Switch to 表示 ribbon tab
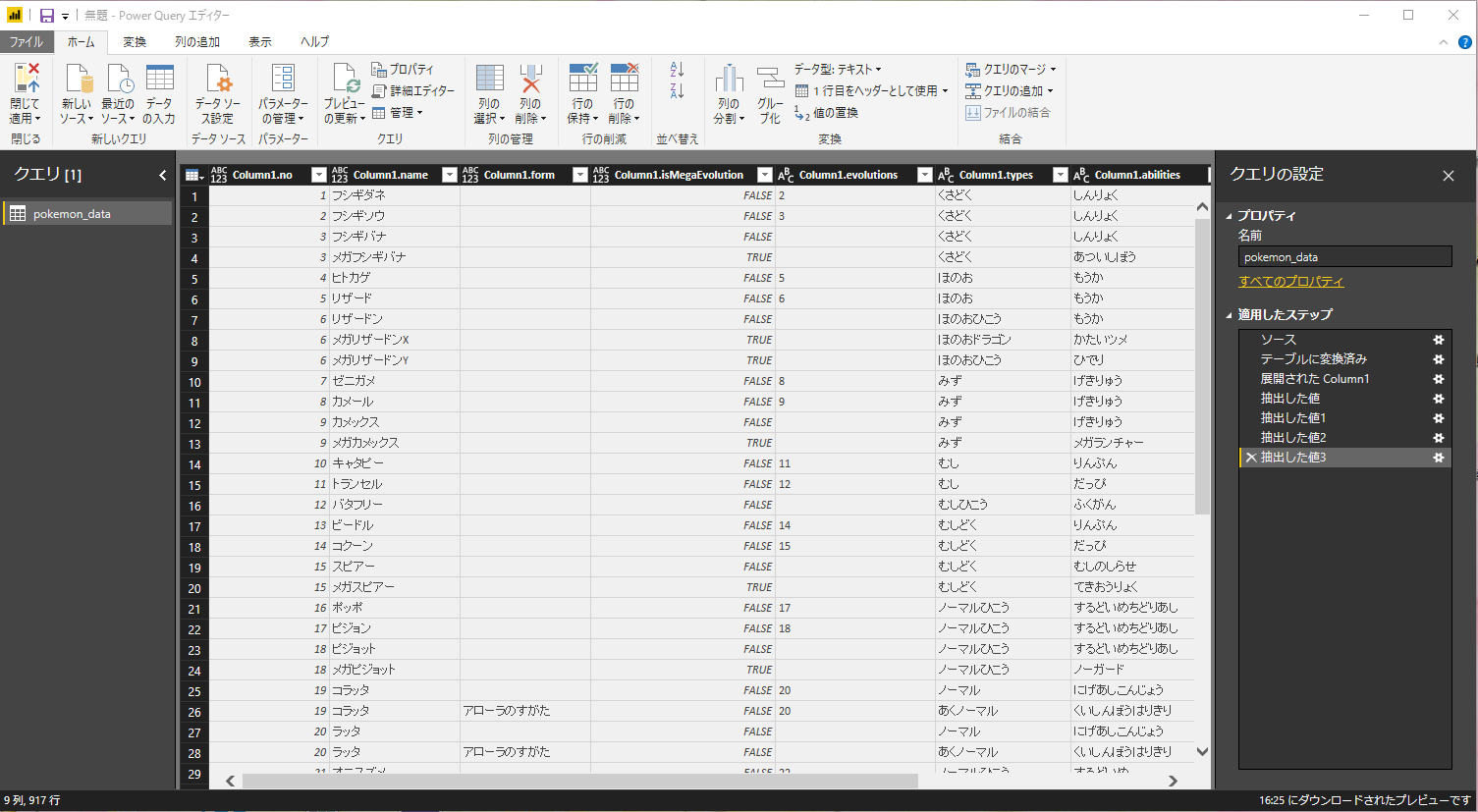The image size is (1478, 812). click(x=260, y=42)
